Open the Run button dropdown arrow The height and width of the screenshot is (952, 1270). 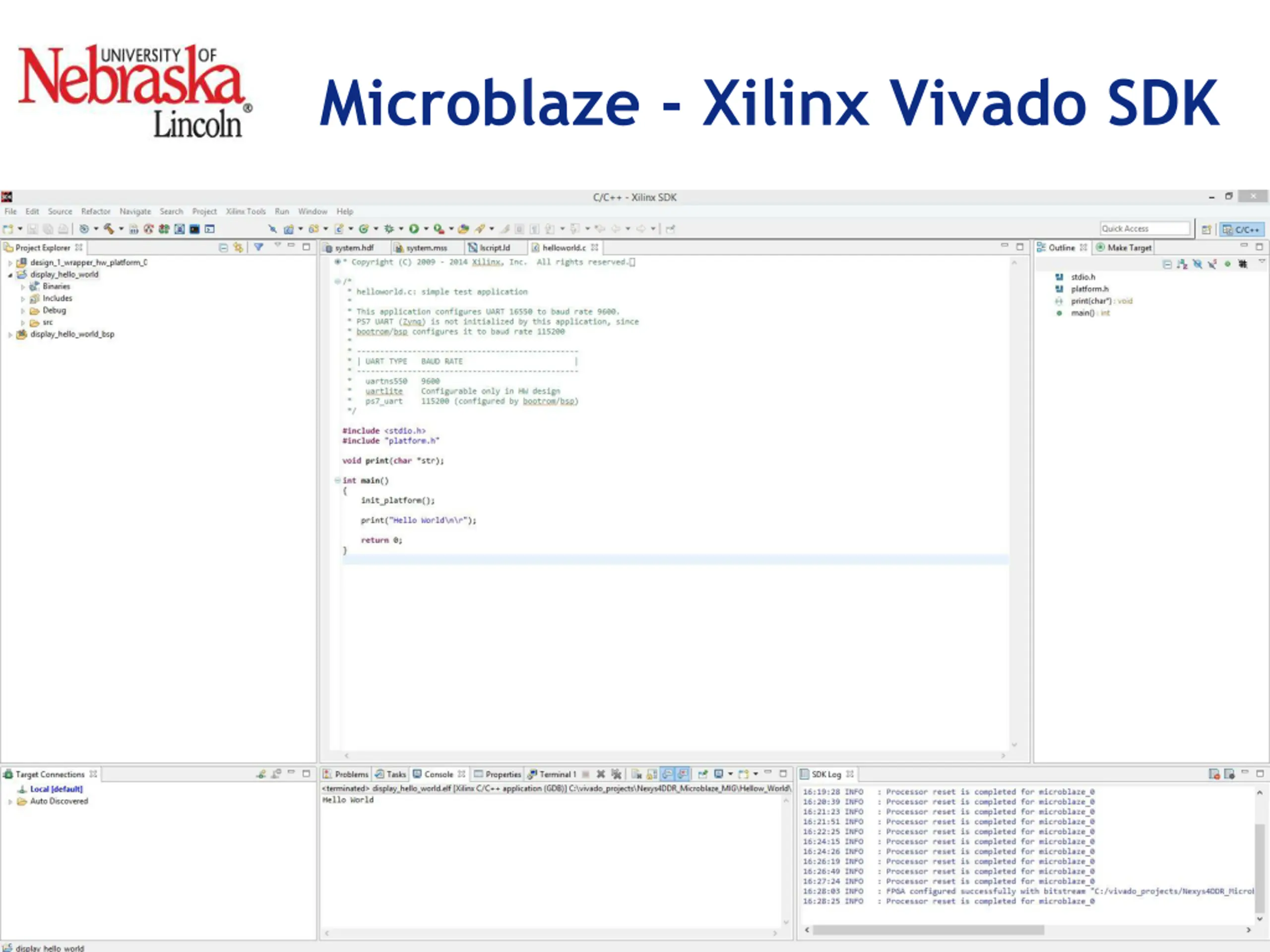426,229
